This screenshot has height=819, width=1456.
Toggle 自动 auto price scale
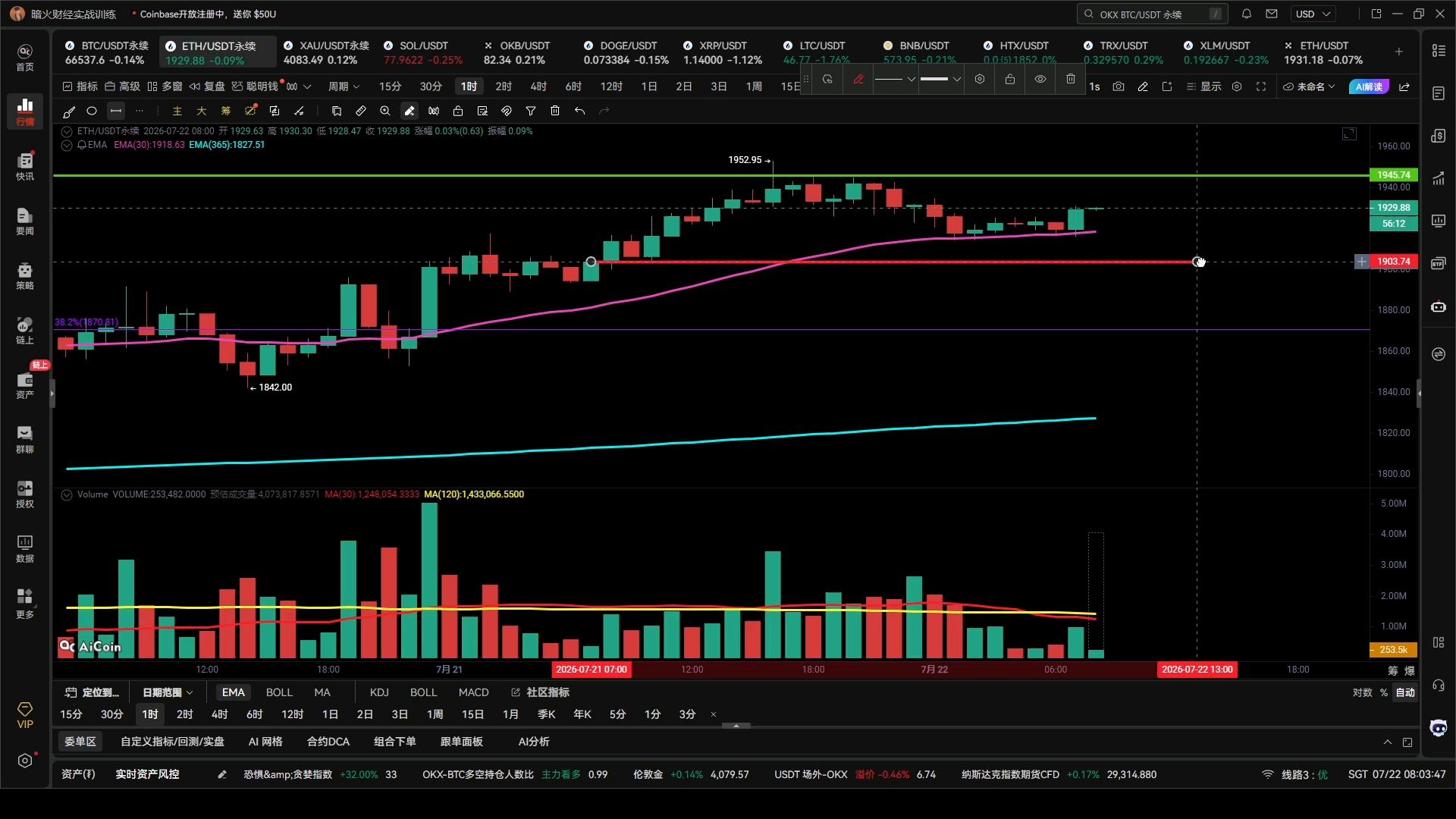(x=1405, y=692)
